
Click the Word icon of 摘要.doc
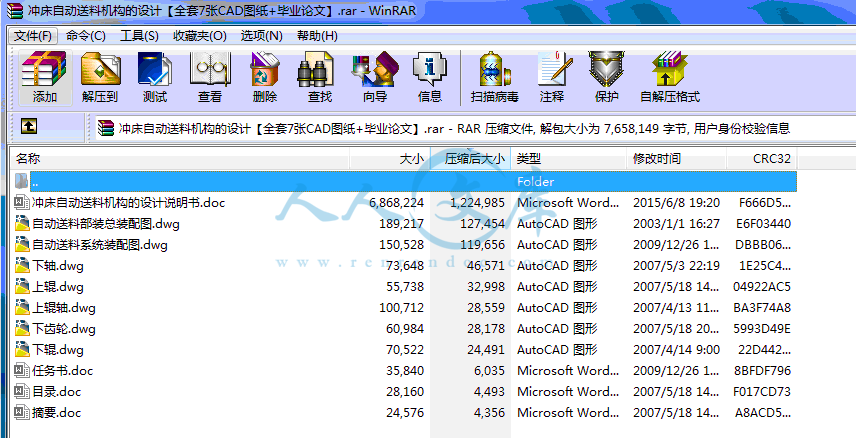coord(22,413)
